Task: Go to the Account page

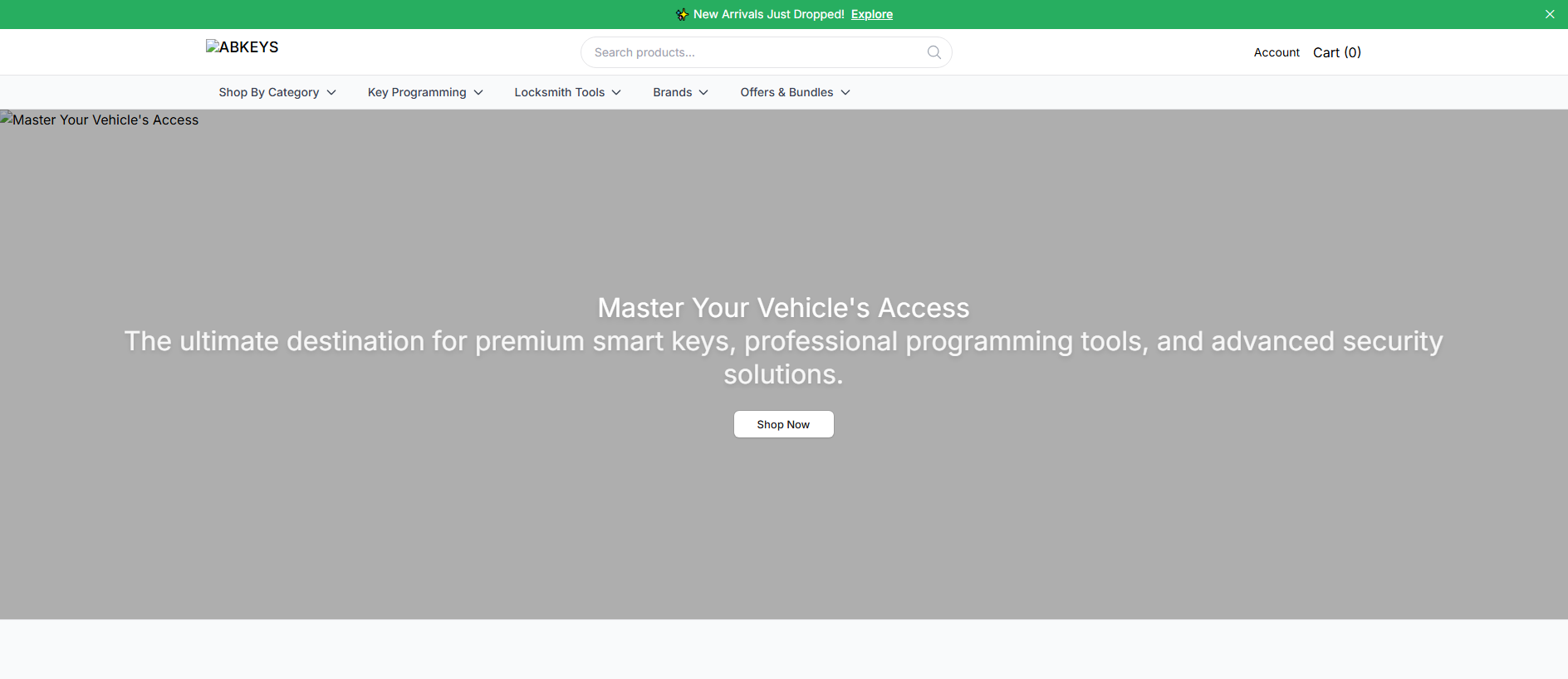Action: coord(1276,52)
